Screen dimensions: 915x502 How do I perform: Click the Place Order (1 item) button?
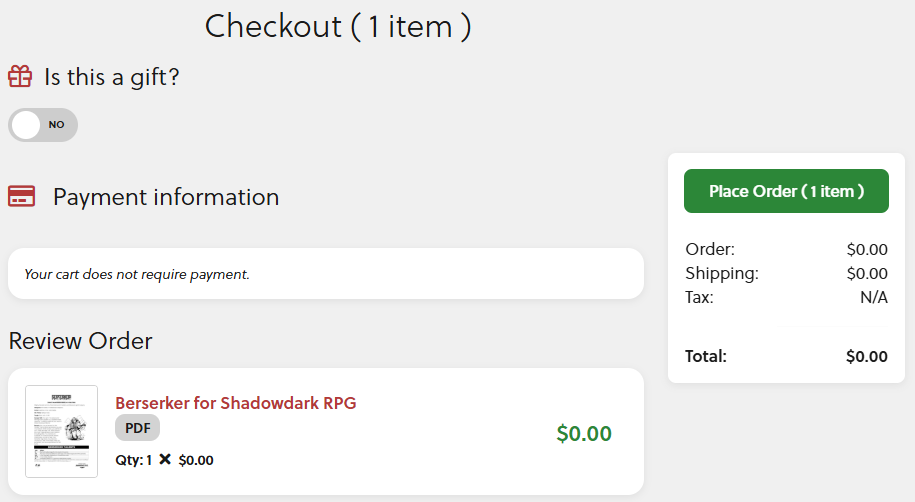[786, 191]
